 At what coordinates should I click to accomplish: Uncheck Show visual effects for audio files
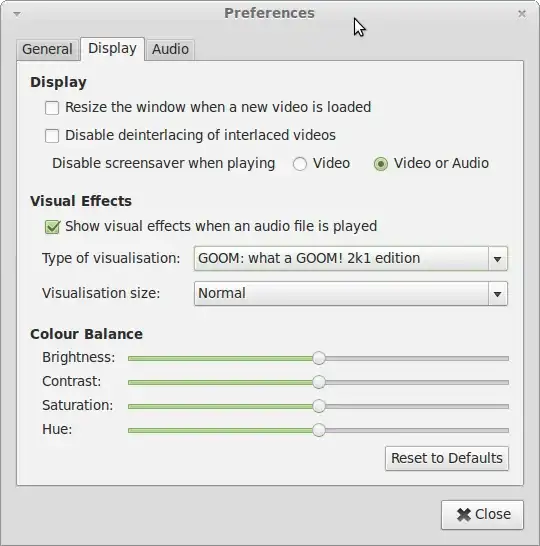pos(52,227)
